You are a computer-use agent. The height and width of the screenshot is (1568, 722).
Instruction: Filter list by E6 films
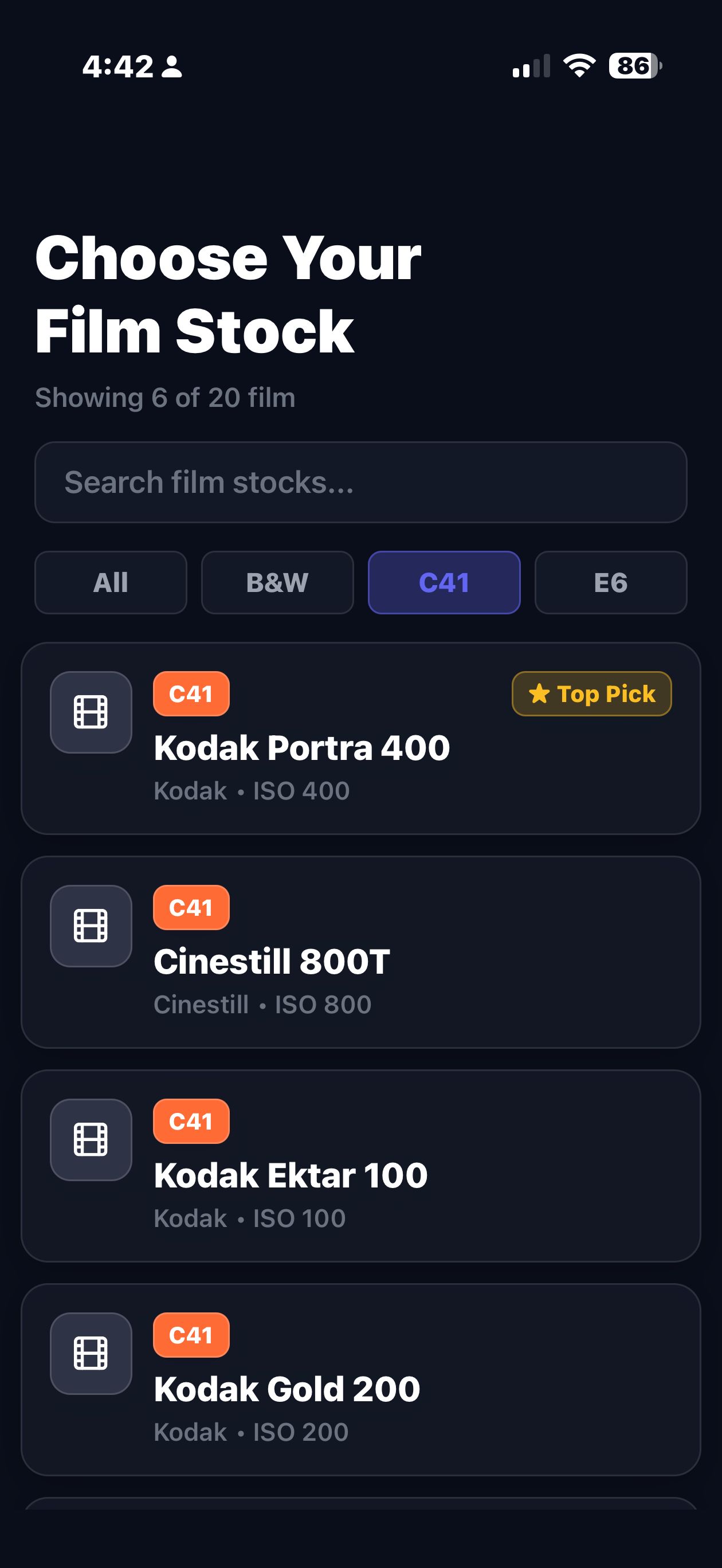tap(611, 582)
